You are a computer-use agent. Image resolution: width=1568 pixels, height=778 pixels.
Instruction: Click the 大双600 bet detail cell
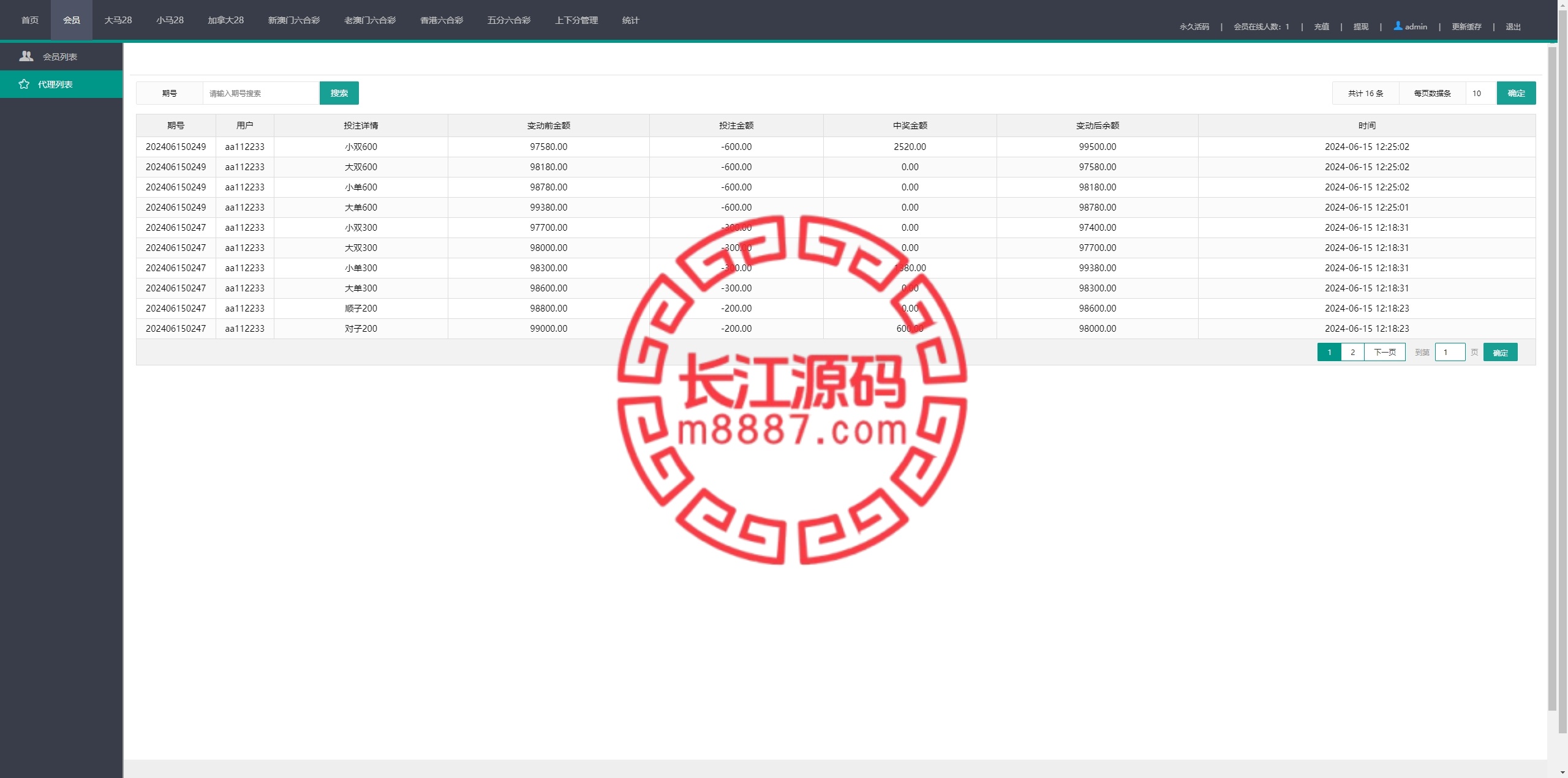tap(361, 167)
